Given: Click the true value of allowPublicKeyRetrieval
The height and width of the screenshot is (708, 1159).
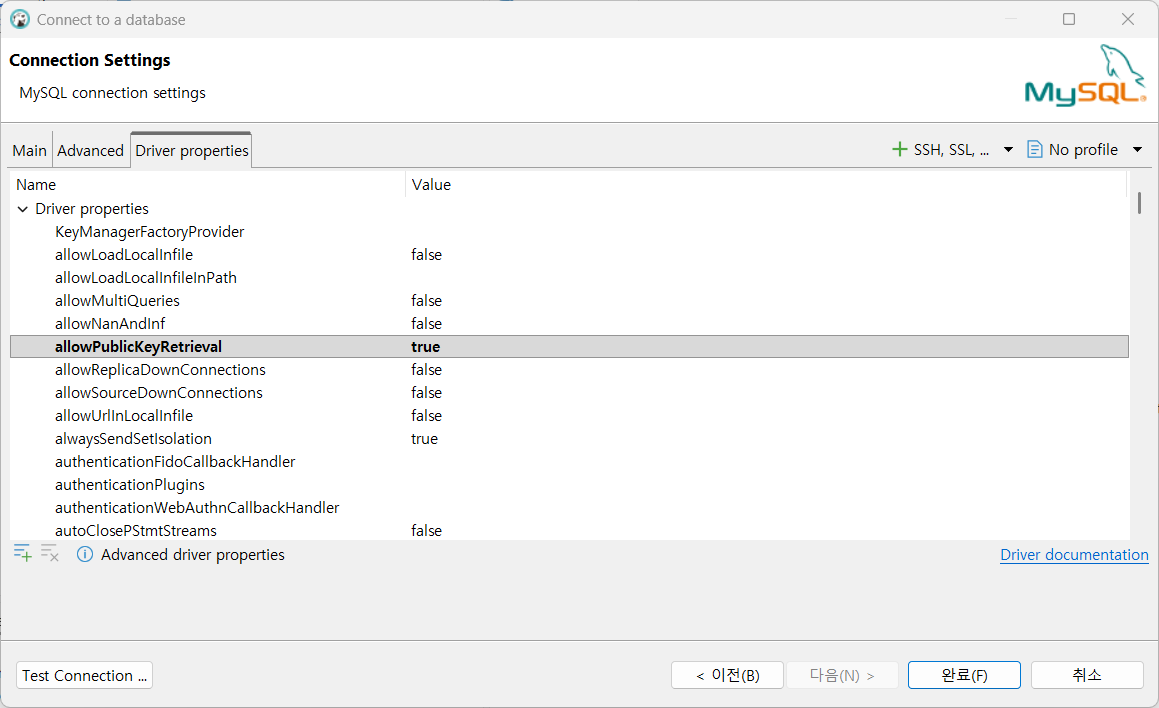Looking at the screenshot, I should (425, 347).
